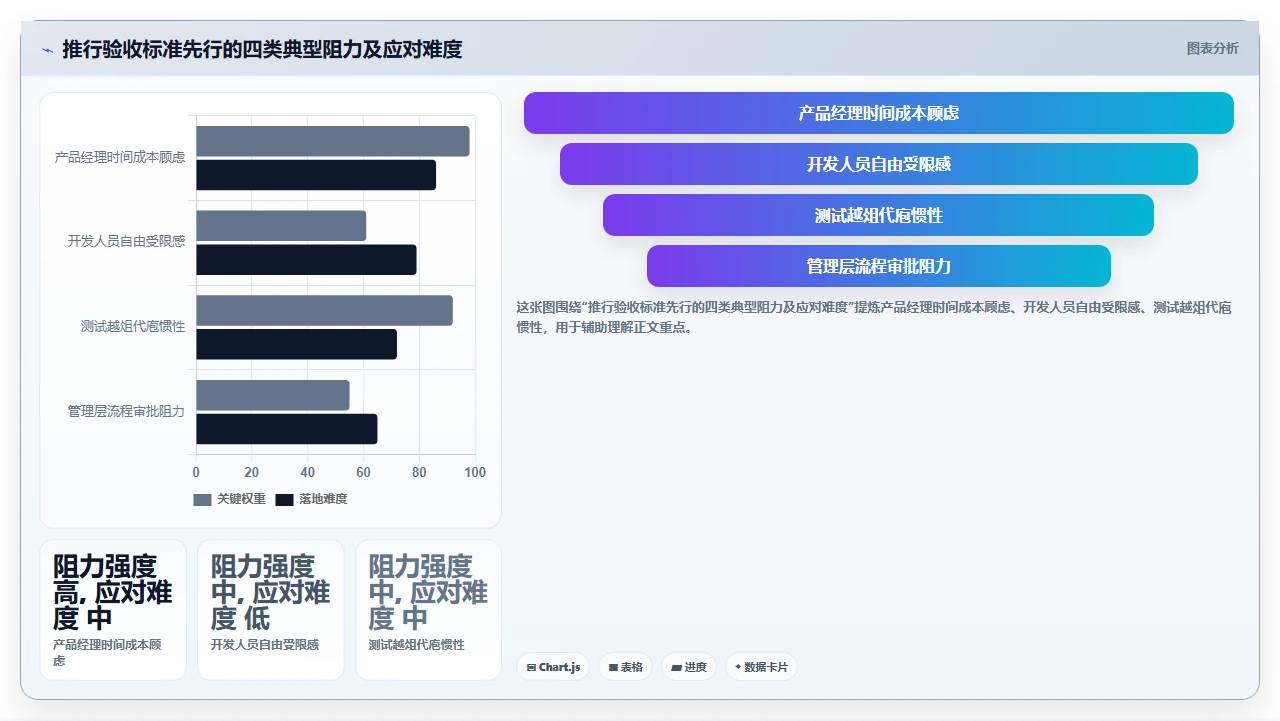Click the main title 推行验收标准先行的四类典型阻力及应对难度
The image size is (1280, 721).
coord(262,49)
